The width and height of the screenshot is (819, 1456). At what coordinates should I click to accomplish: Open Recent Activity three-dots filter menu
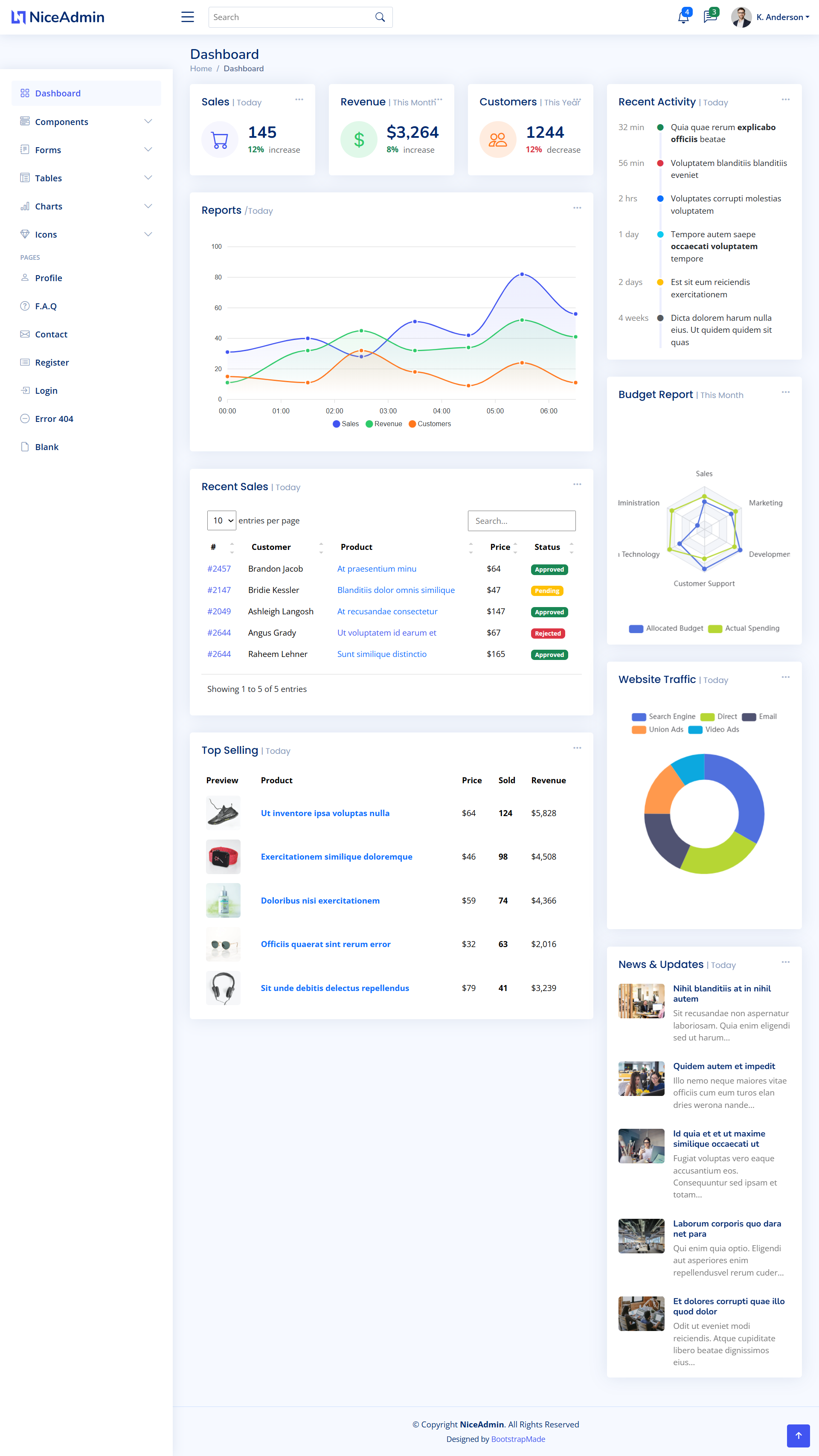785,99
